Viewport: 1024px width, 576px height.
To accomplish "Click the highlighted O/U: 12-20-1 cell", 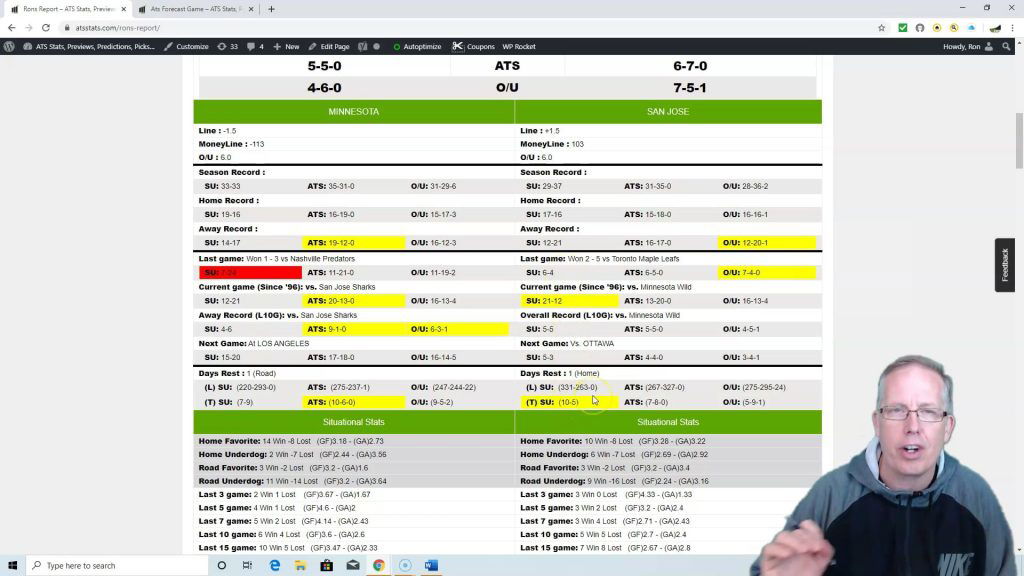I will 767,242.
